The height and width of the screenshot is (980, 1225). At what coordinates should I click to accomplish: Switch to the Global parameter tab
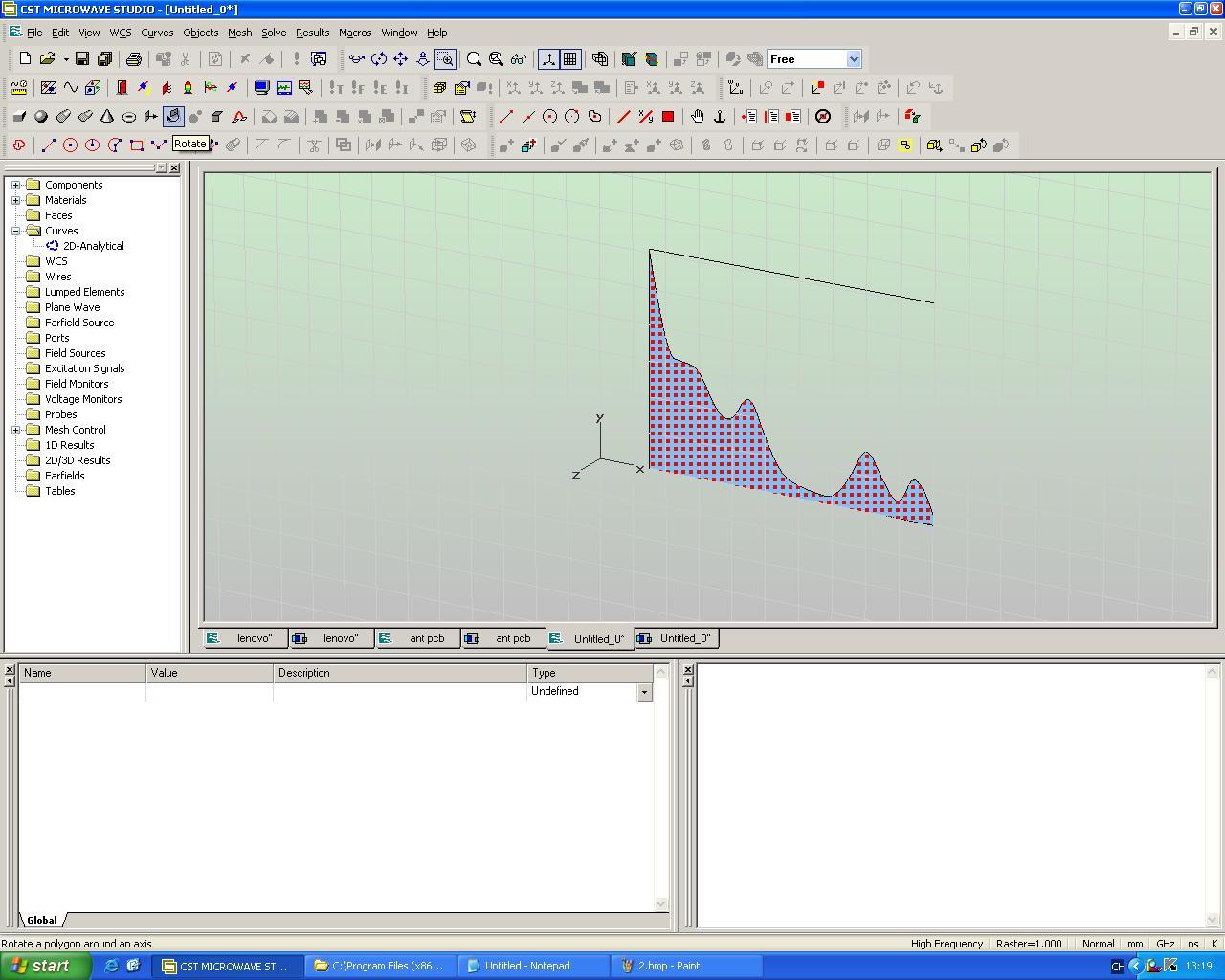pyautogui.click(x=41, y=920)
